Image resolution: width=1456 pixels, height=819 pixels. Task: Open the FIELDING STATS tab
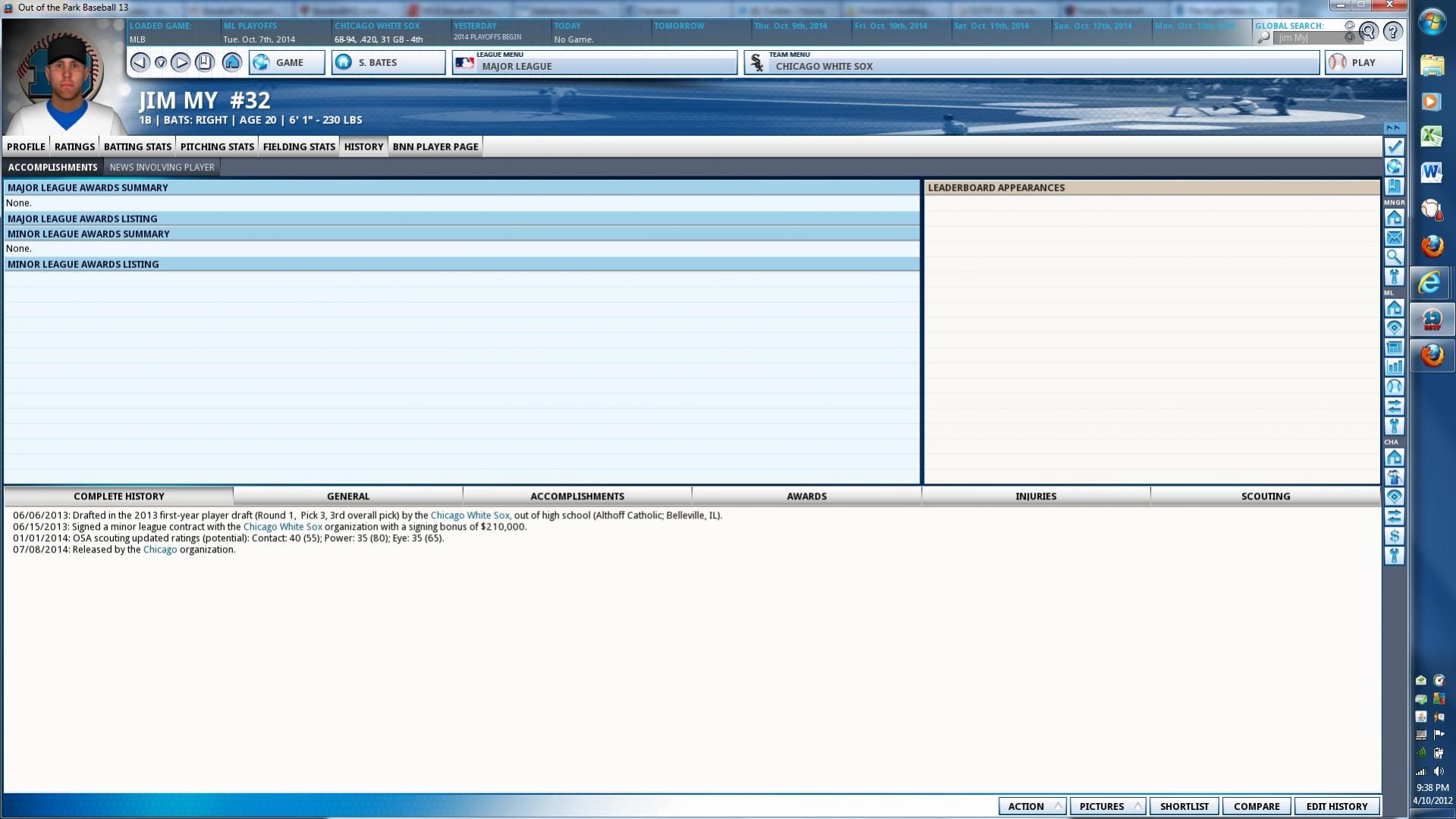click(x=299, y=146)
